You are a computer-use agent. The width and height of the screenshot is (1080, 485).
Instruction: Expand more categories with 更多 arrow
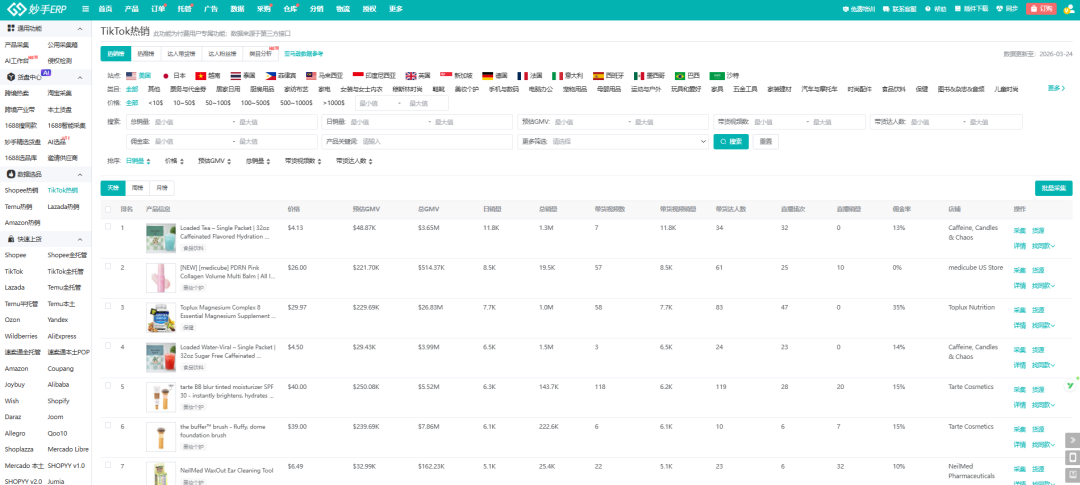tap(1057, 88)
